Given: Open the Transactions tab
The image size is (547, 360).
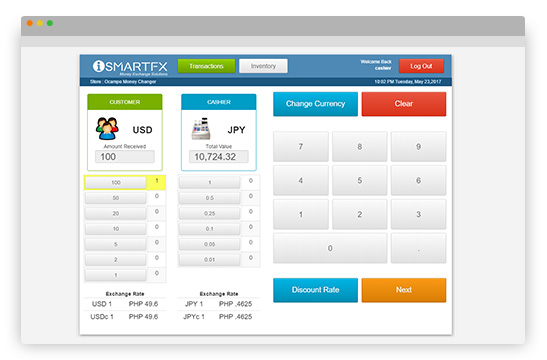Looking at the screenshot, I should point(206,66).
